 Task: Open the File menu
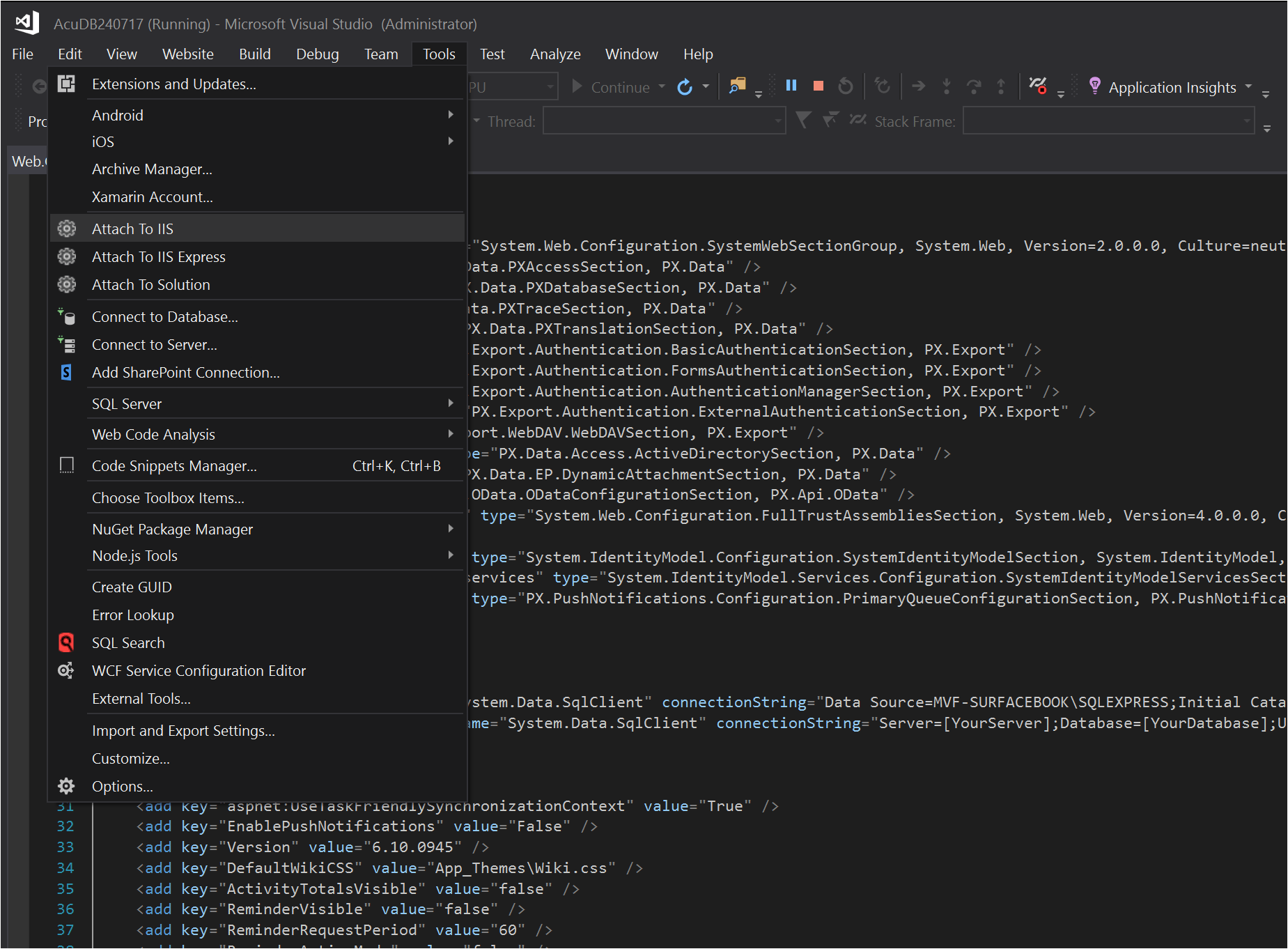[x=22, y=54]
